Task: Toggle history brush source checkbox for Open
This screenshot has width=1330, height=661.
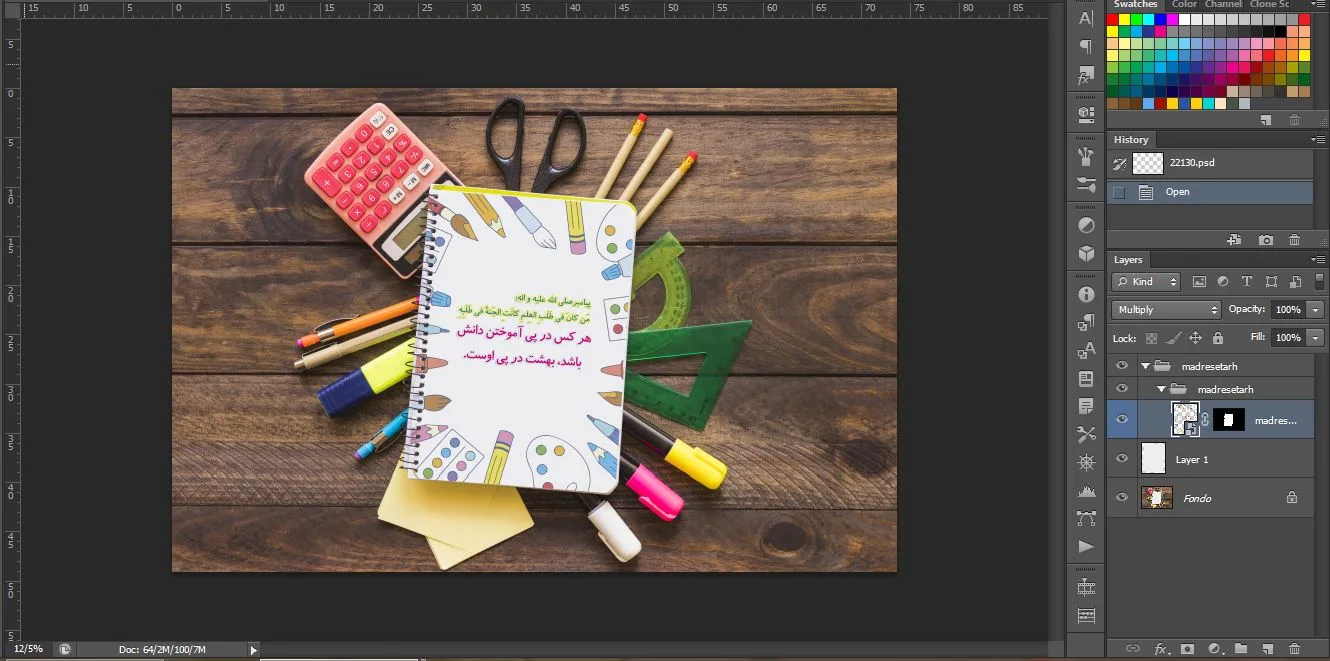Action: 1119,192
